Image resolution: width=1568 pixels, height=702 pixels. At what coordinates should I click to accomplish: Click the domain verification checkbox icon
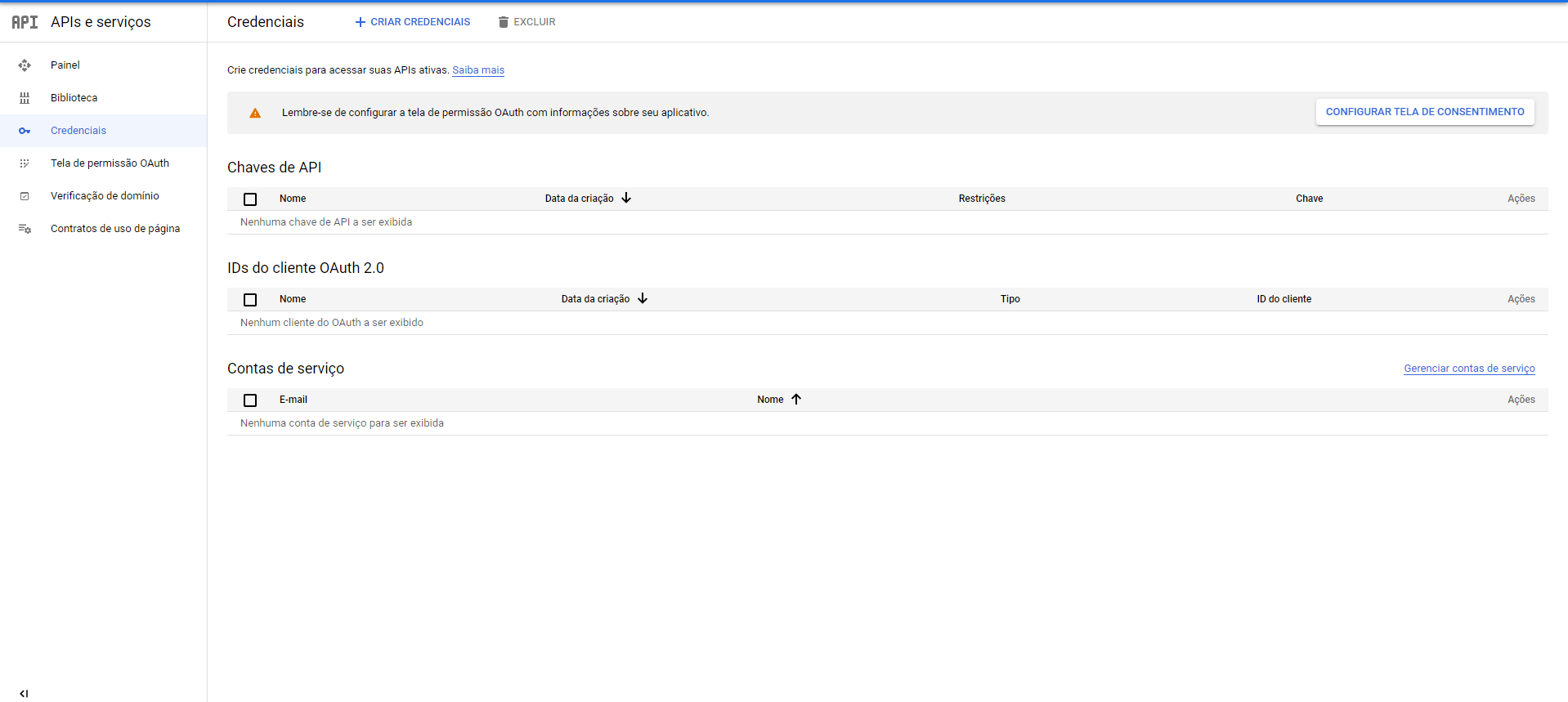(25, 196)
